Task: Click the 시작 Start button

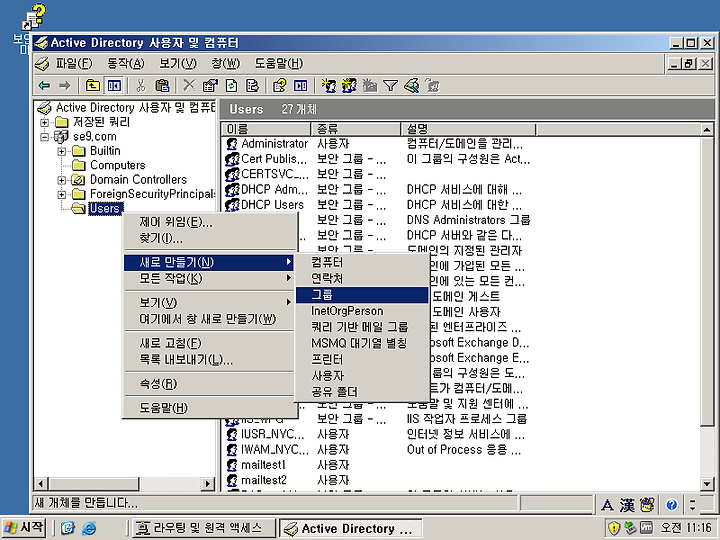Action: point(23,528)
